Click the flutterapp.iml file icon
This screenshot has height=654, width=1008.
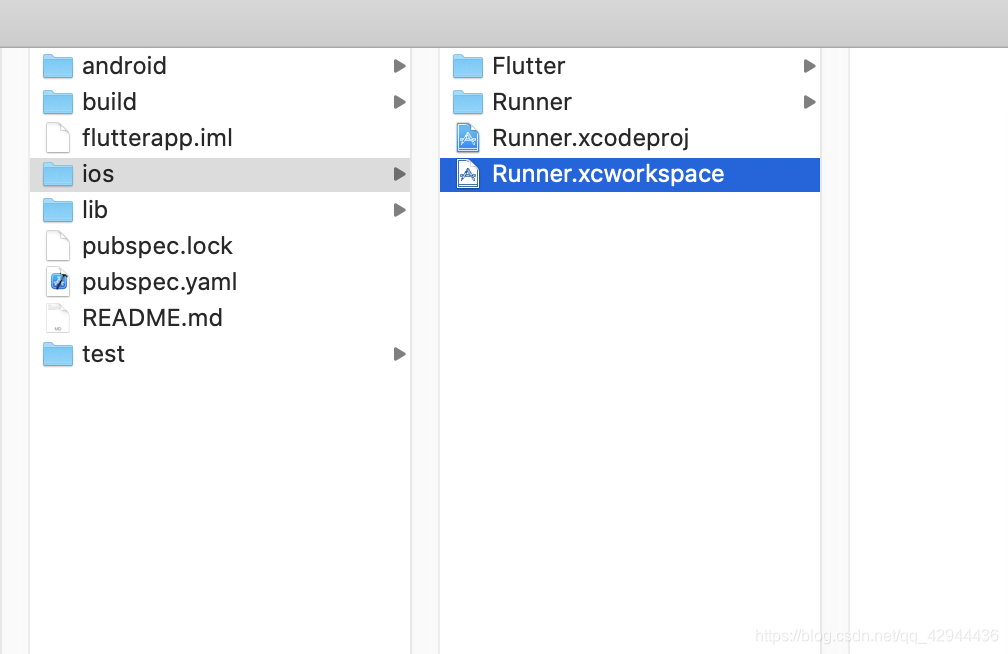tap(58, 138)
